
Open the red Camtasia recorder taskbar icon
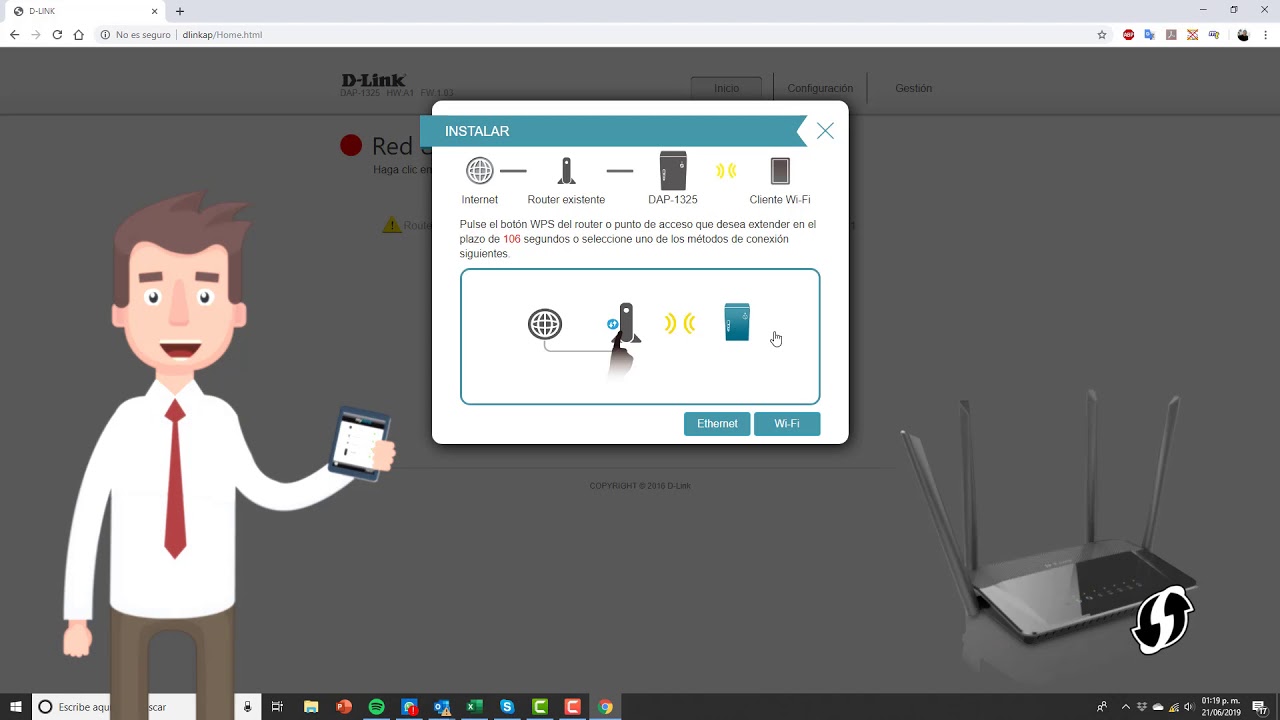(x=573, y=707)
